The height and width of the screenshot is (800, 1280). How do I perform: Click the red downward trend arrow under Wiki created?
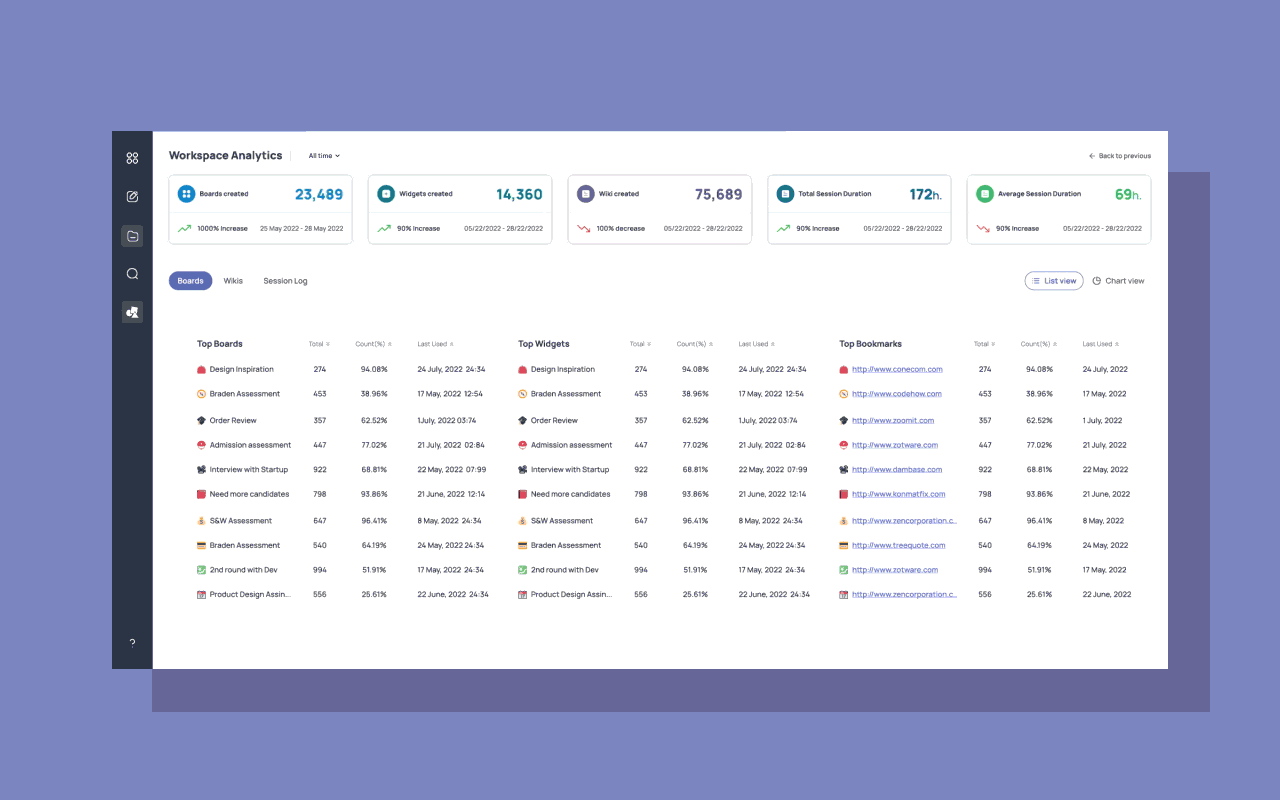point(584,228)
